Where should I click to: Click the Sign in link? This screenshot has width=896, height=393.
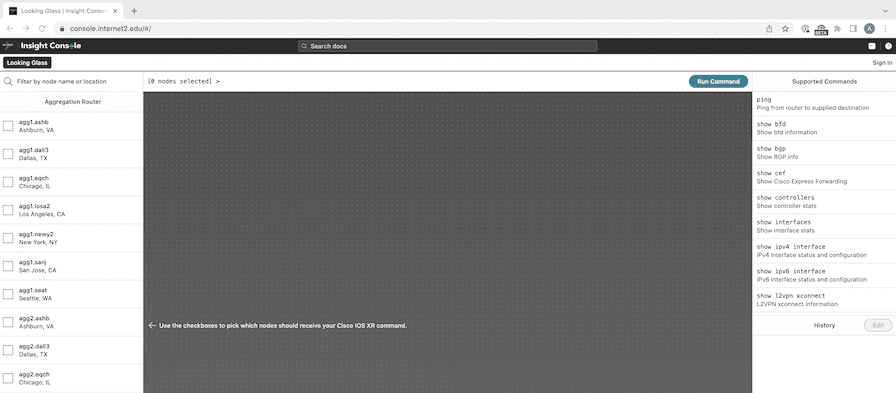pyautogui.click(x=882, y=63)
